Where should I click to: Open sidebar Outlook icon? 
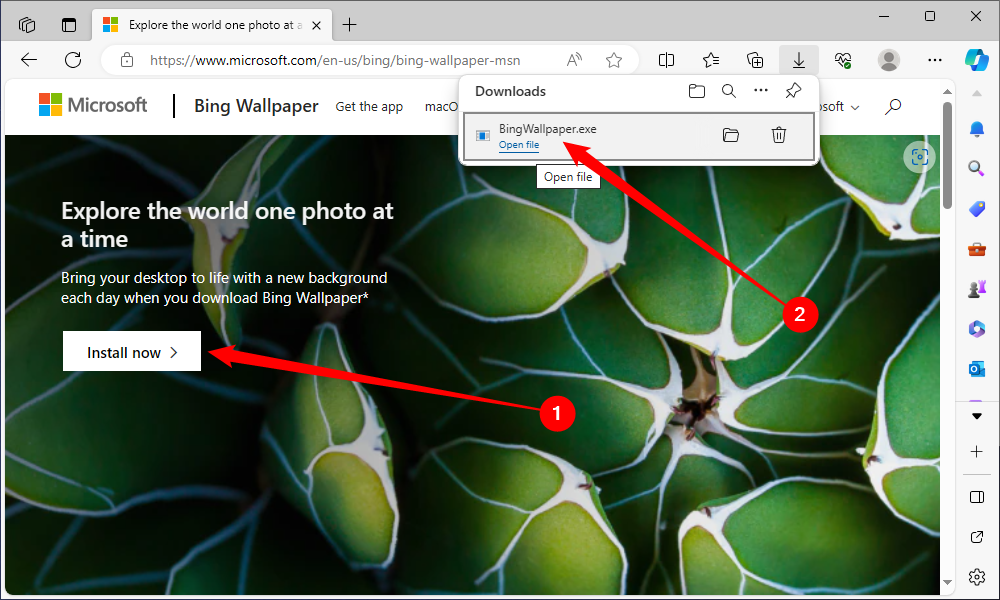pos(976,369)
